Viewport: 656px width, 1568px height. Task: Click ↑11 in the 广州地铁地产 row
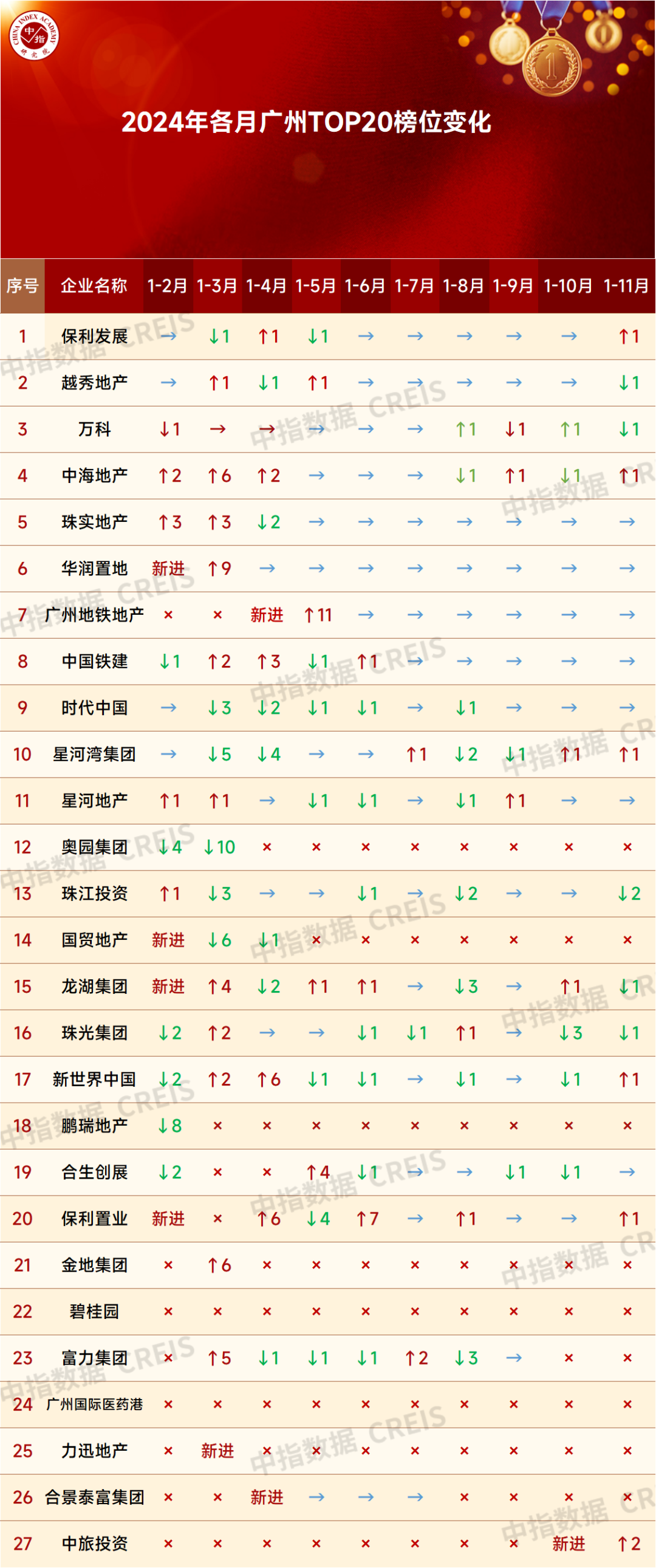318,615
